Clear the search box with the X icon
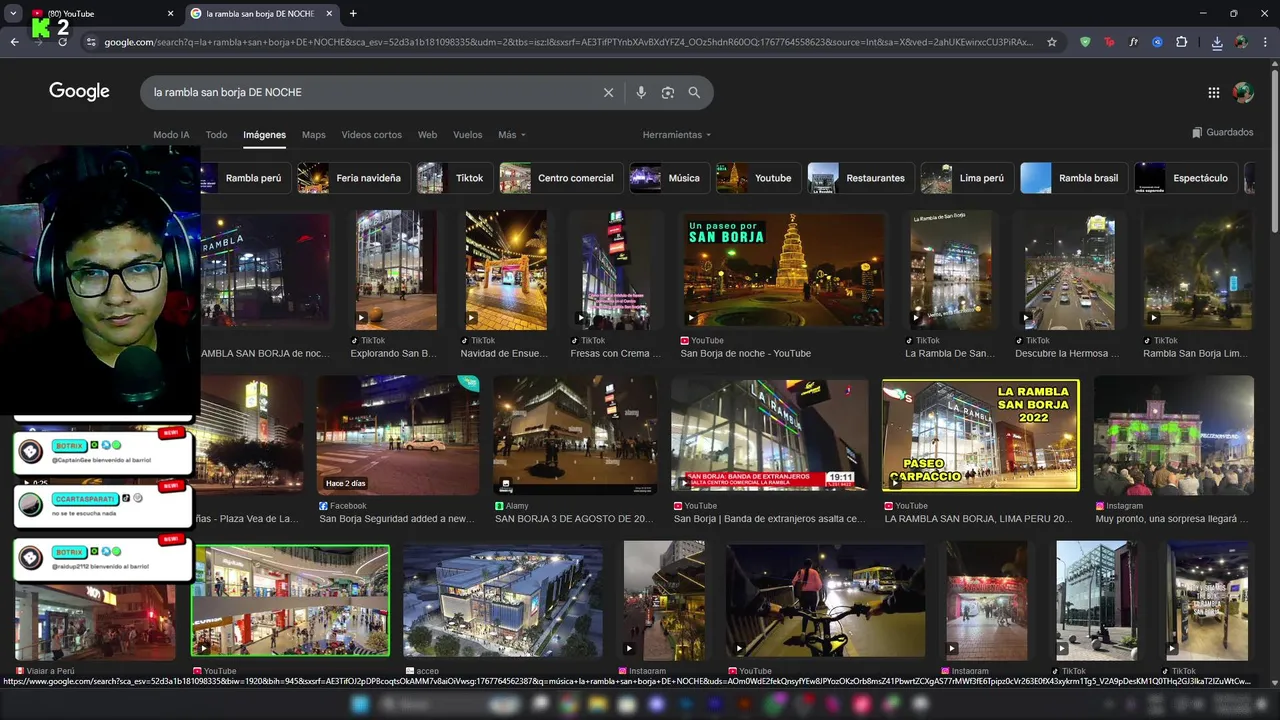 (608, 92)
